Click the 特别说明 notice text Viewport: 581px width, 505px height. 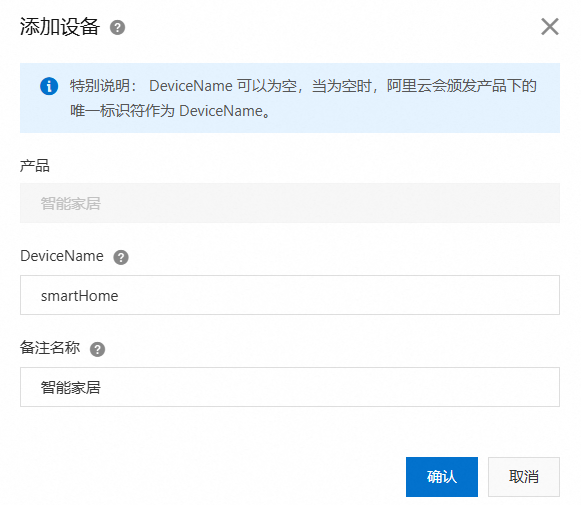tap(303, 98)
